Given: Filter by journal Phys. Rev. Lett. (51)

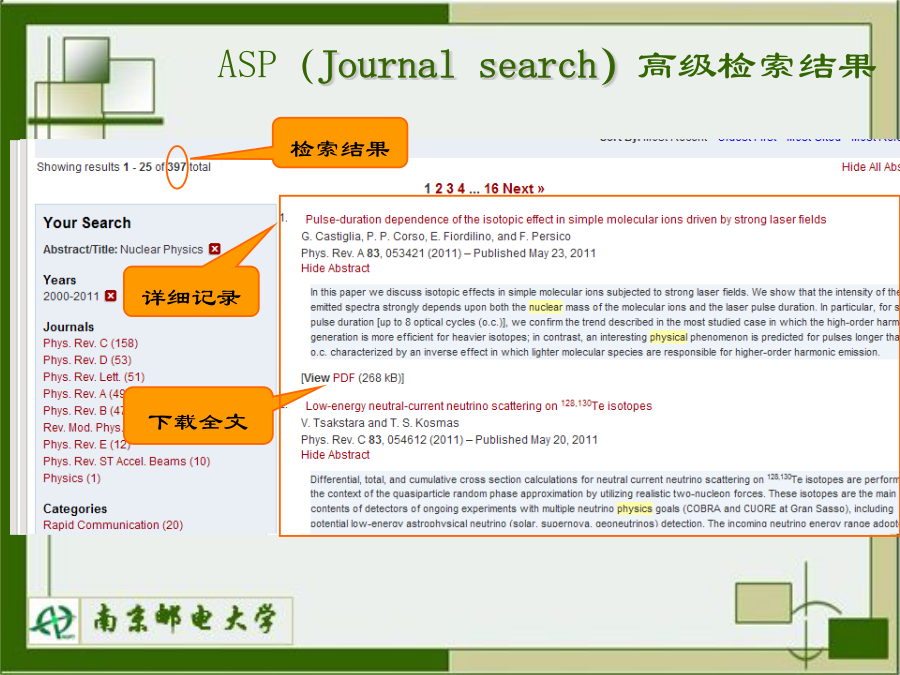Looking at the screenshot, I should 94,377.
